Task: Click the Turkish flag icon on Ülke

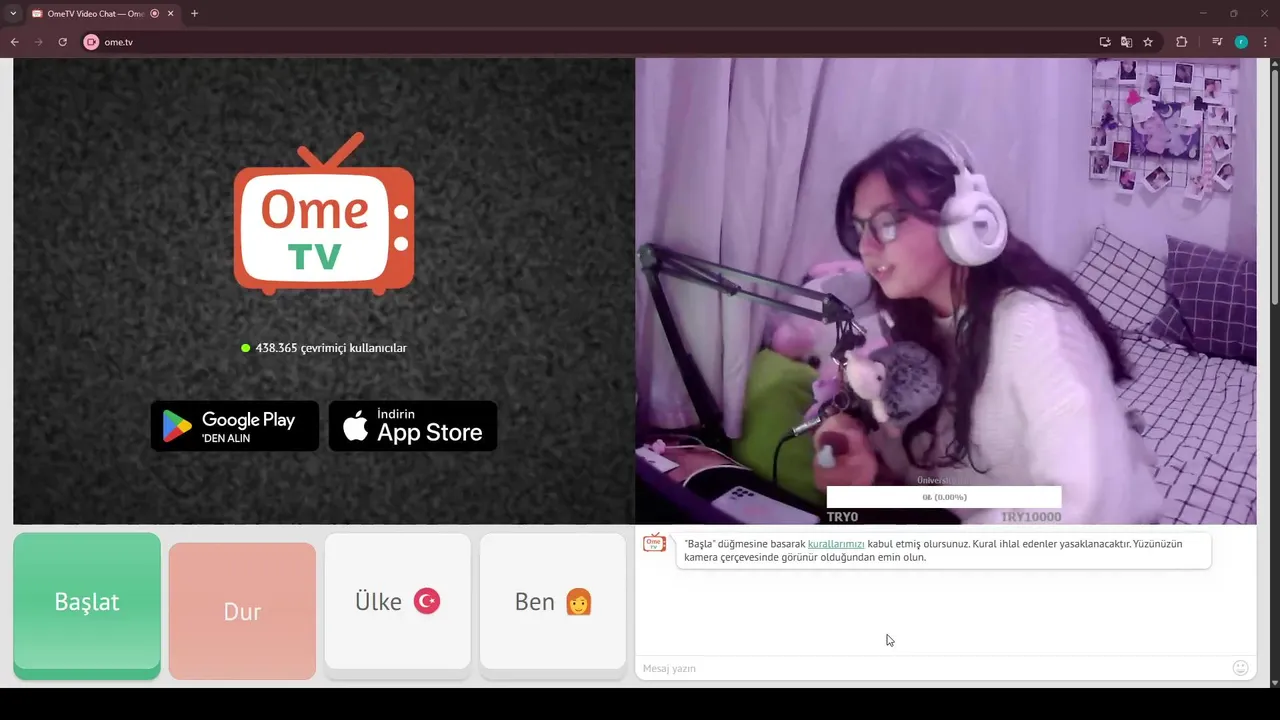Action: coord(427,601)
